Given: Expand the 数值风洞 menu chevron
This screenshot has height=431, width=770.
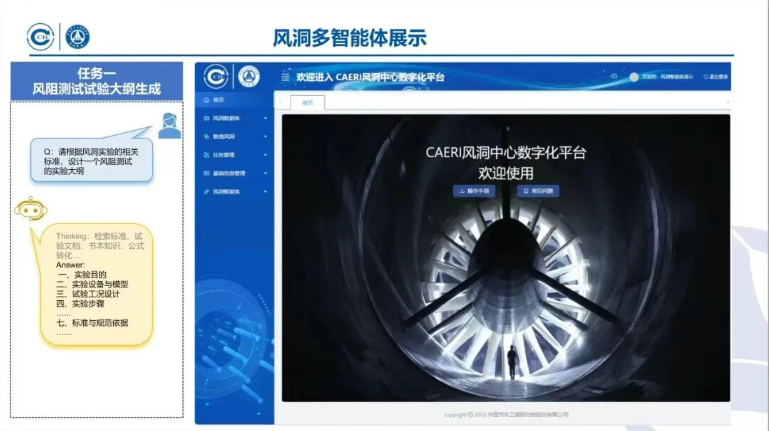Looking at the screenshot, I should (265, 137).
